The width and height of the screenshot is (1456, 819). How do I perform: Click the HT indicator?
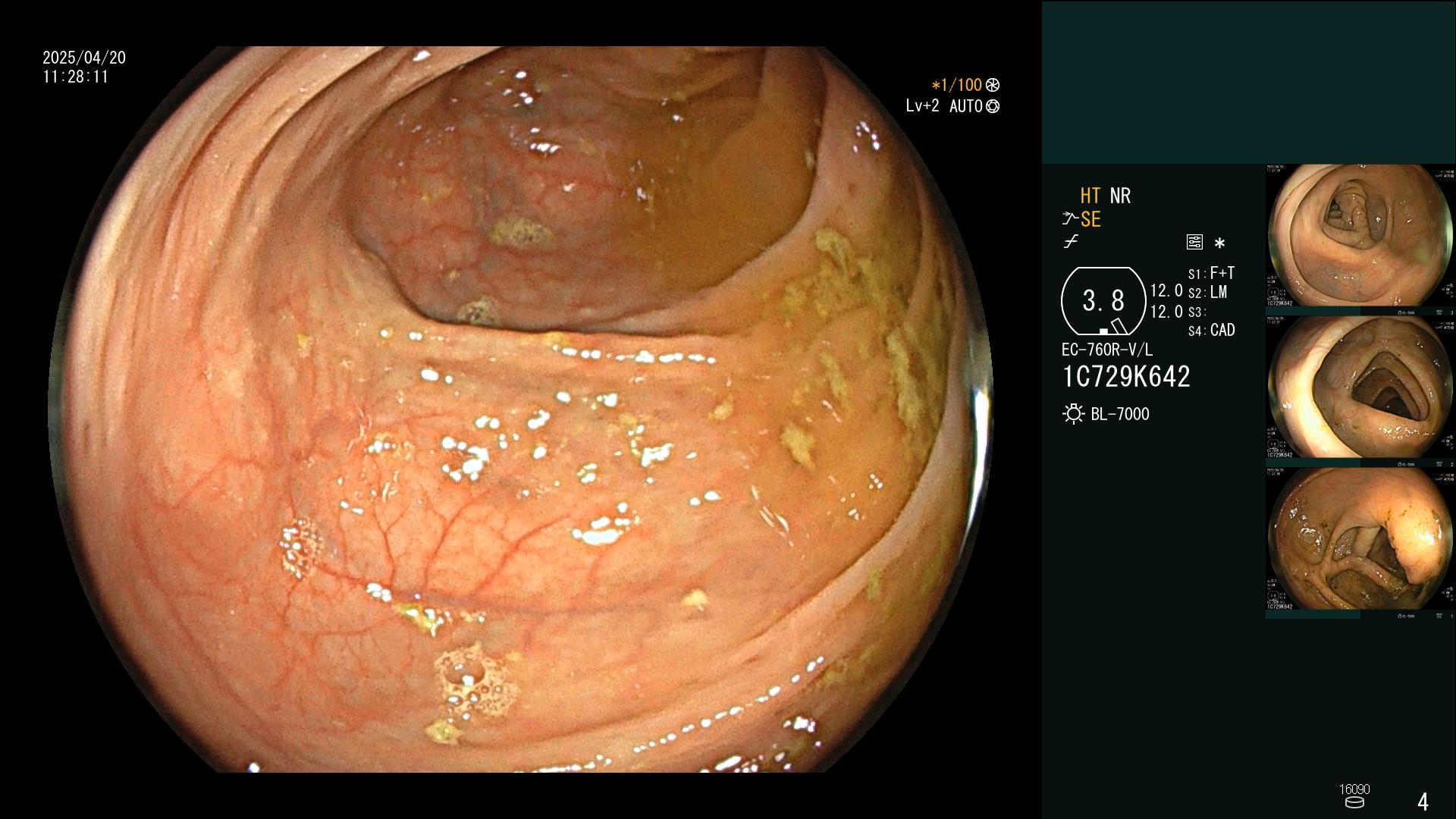[x=1090, y=196]
